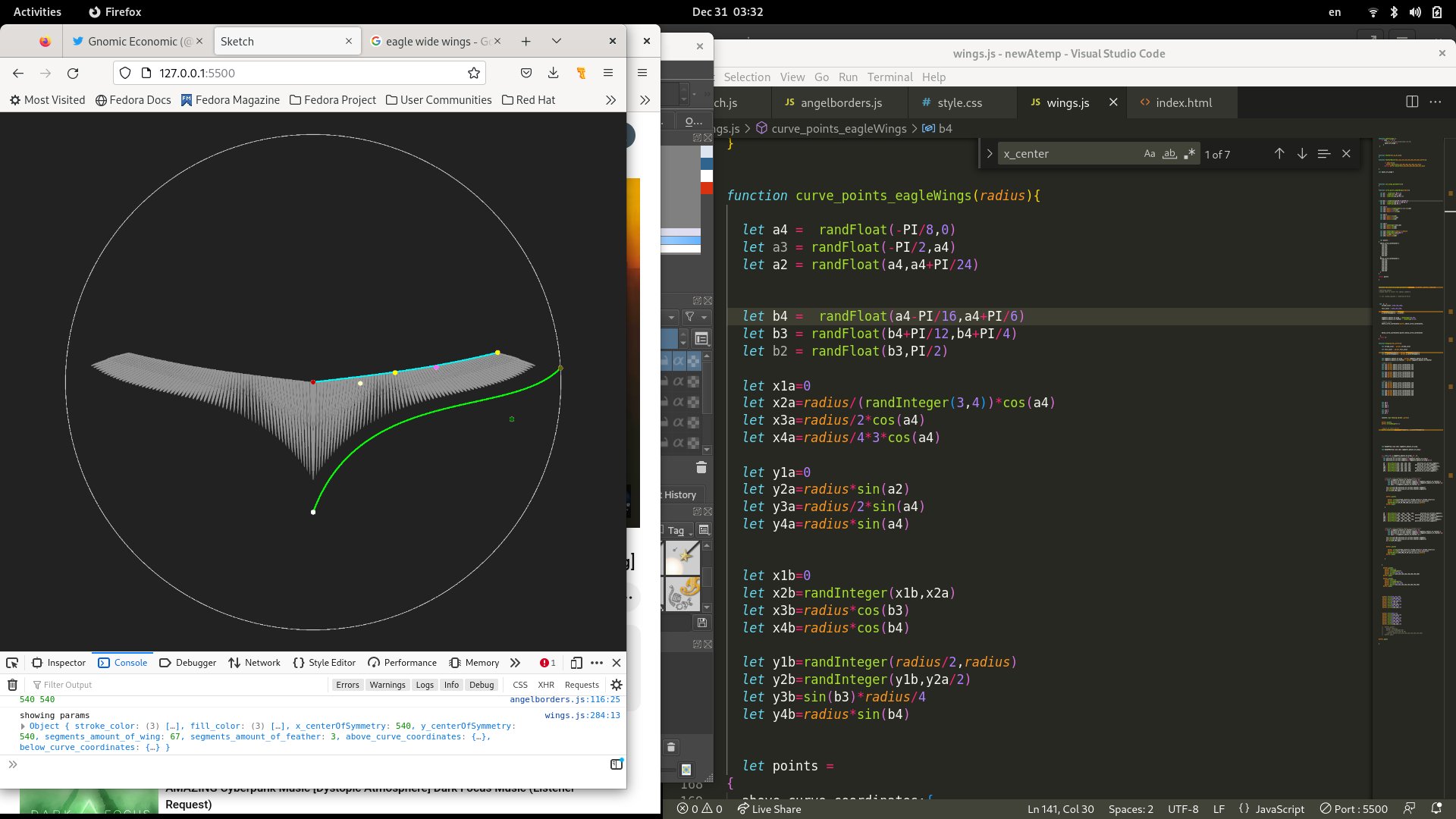Open the Firefox hamburger application menu
This screenshot has height=819, width=1456.
tap(607, 73)
